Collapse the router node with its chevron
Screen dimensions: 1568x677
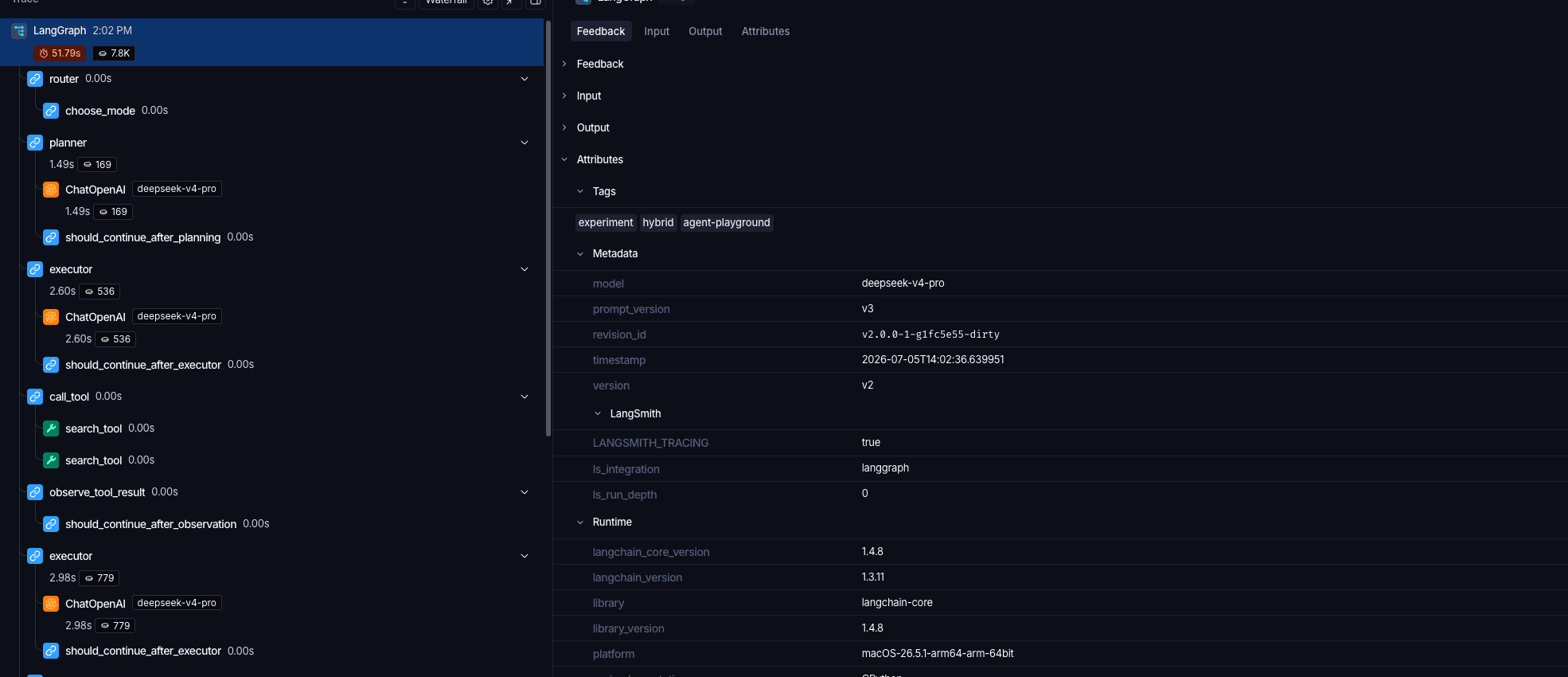coord(525,79)
